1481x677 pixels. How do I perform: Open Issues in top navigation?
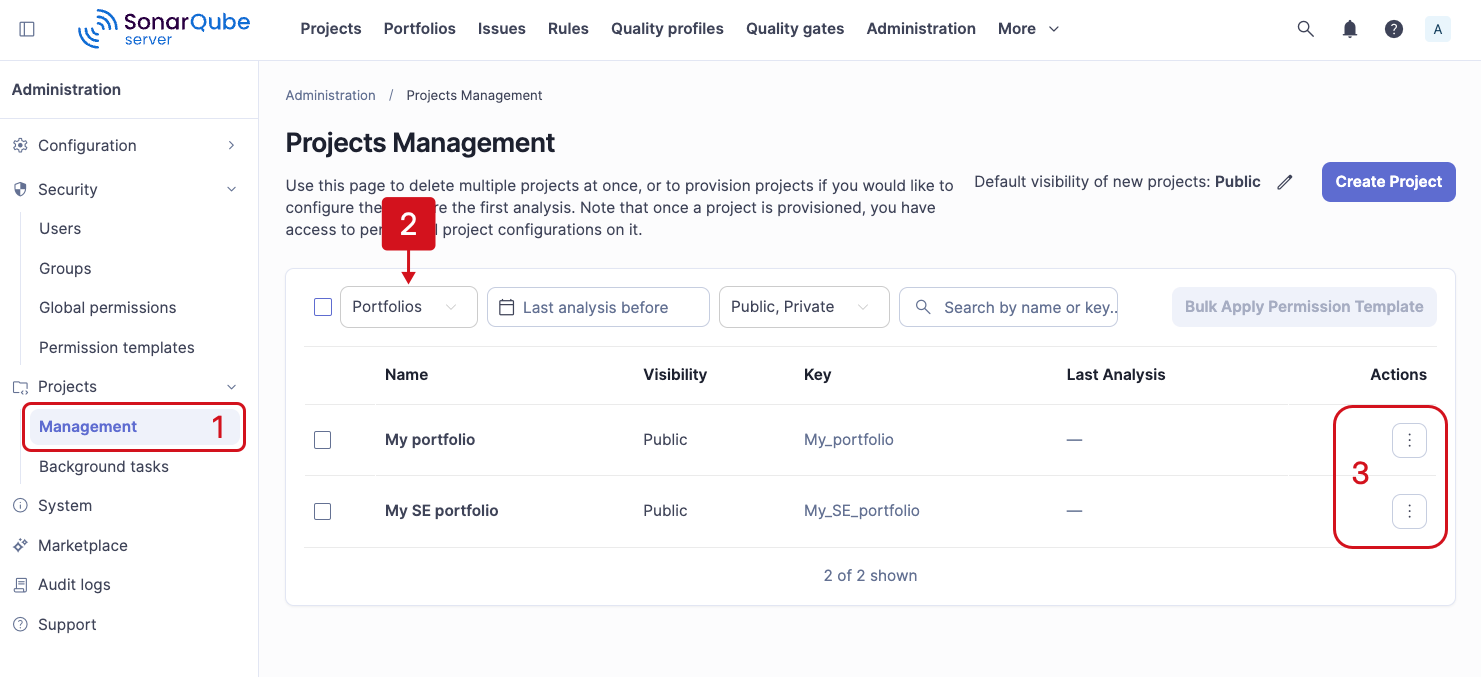pos(502,29)
